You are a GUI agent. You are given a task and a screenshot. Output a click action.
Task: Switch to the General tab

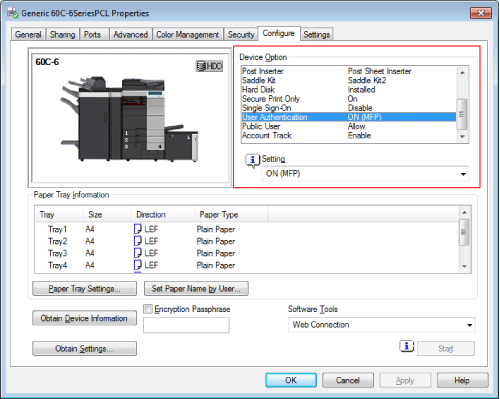[x=28, y=35]
